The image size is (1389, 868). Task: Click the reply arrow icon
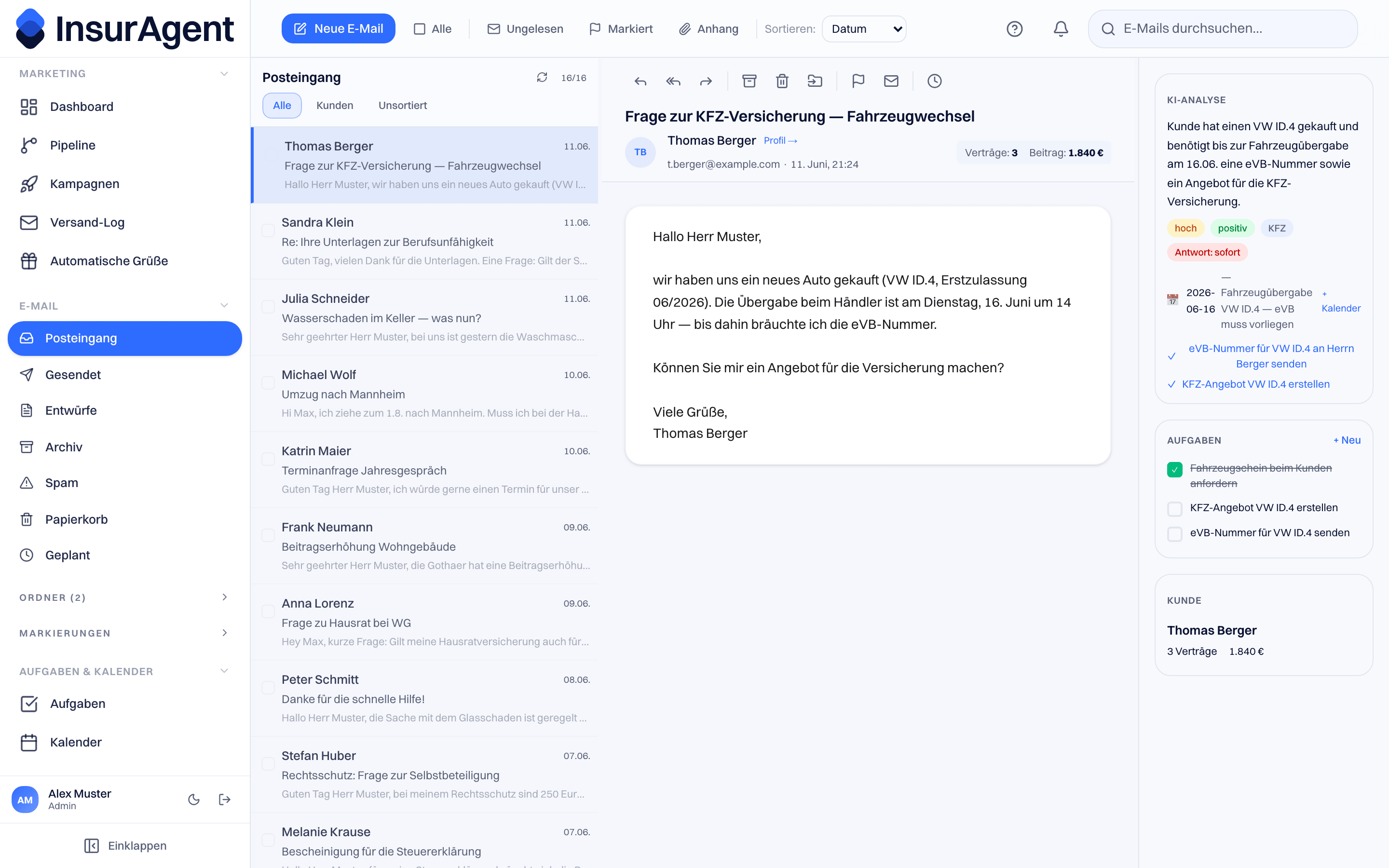coord(640,81)
